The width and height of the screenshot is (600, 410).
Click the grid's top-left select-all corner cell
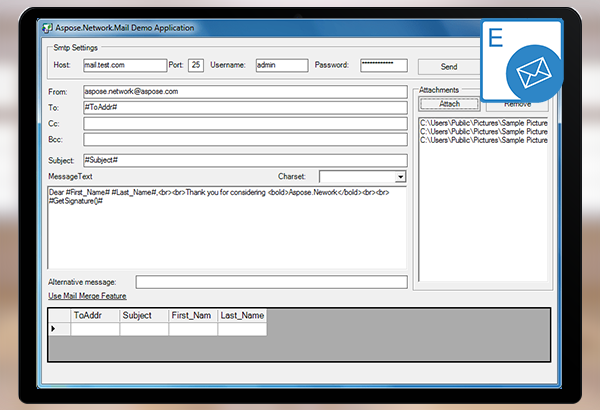point(60,315)
